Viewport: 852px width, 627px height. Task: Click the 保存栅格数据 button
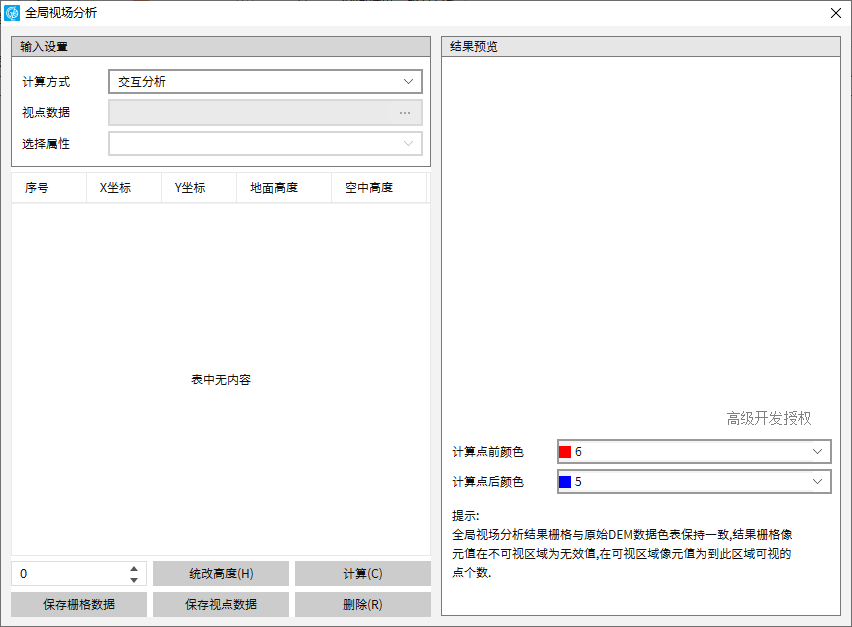click(79, 604)
